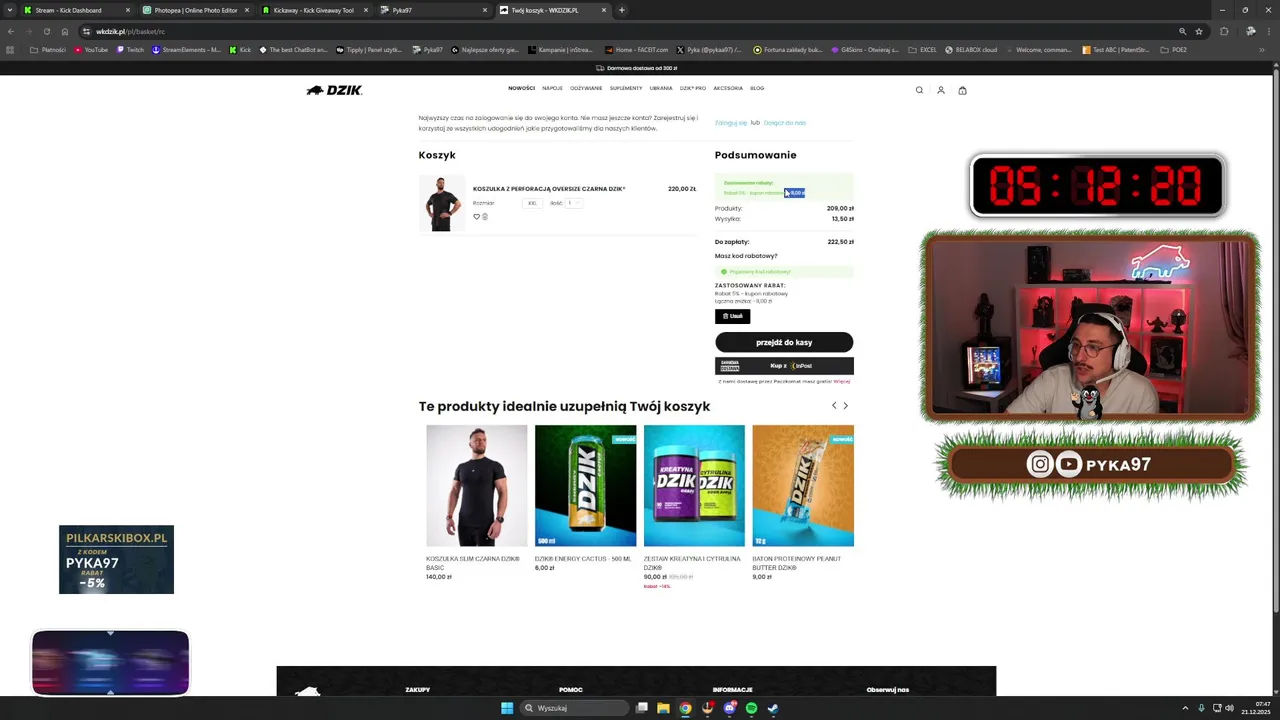Switch to Photopea Online Photo Editor tab

pos(195,10)
